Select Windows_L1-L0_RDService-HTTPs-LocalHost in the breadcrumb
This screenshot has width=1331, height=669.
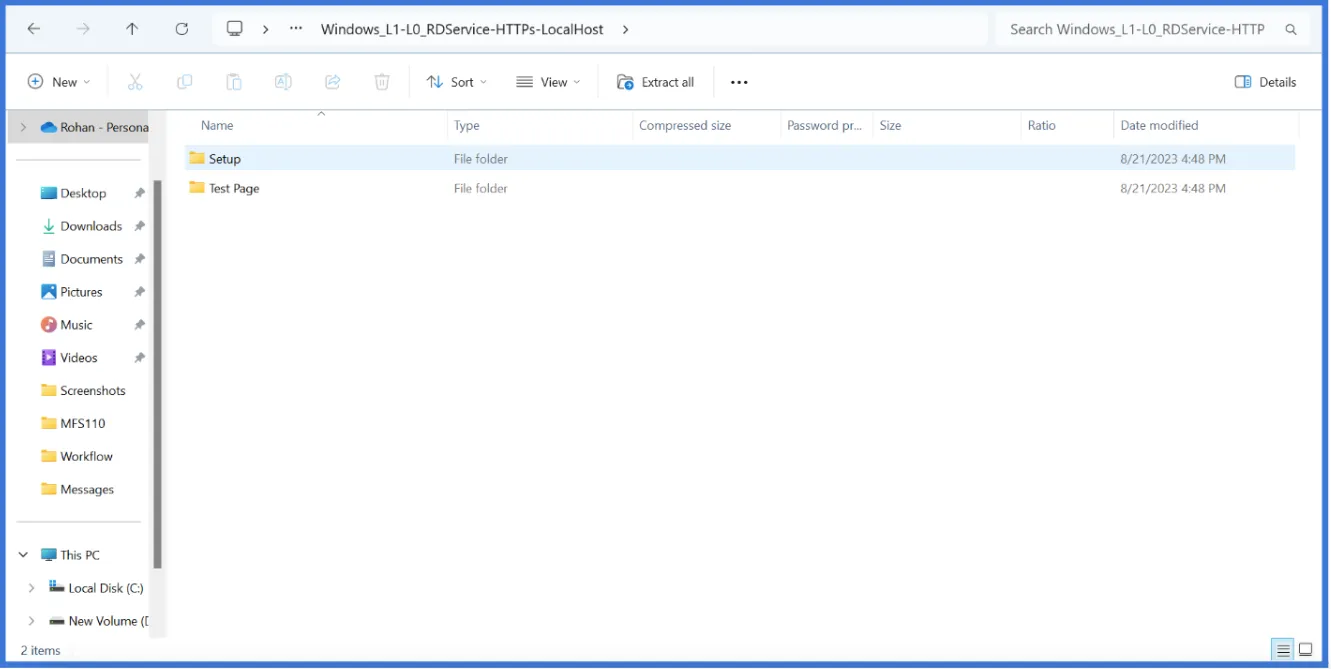462,29
